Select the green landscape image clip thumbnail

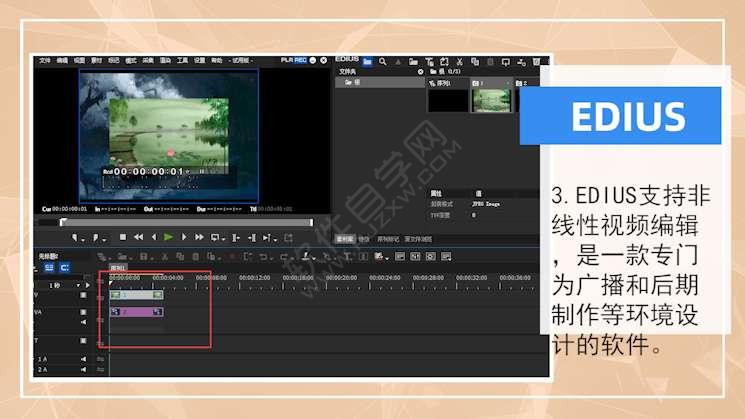pos(492,100)
